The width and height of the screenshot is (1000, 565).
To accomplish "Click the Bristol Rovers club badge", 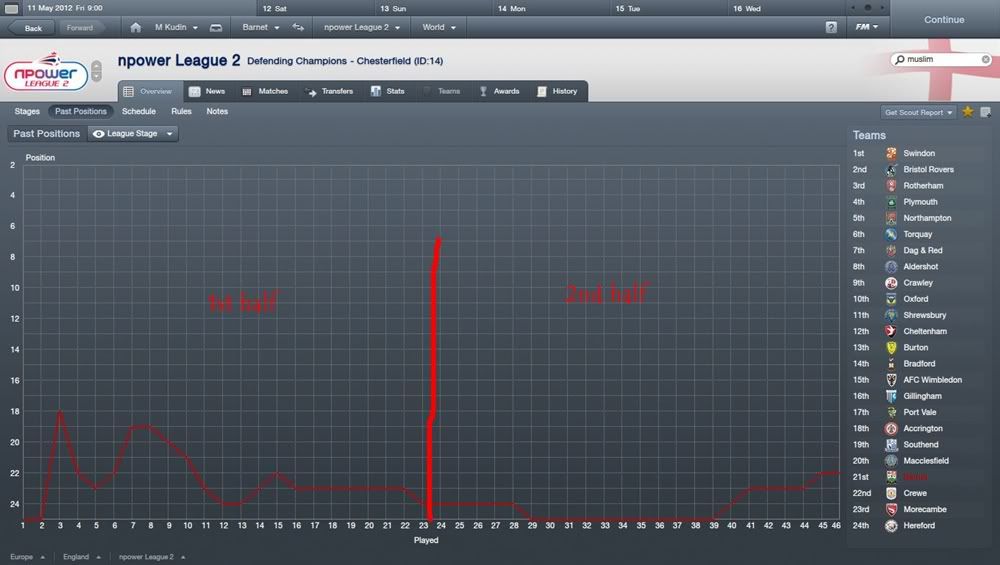I will tap(891, 170).
